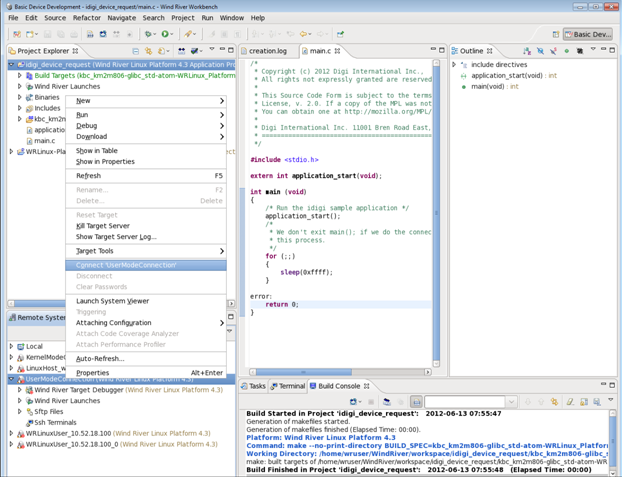Select Refresh in the context menu
Viewport: 622px width, 477px height.
click(89, 176)
